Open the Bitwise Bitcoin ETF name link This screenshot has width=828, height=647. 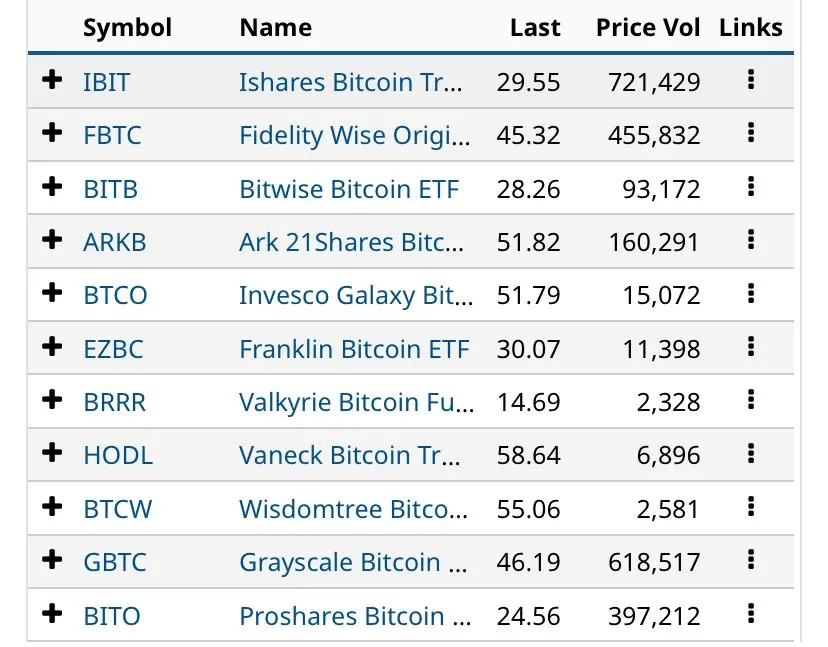[x=349, y=188]
